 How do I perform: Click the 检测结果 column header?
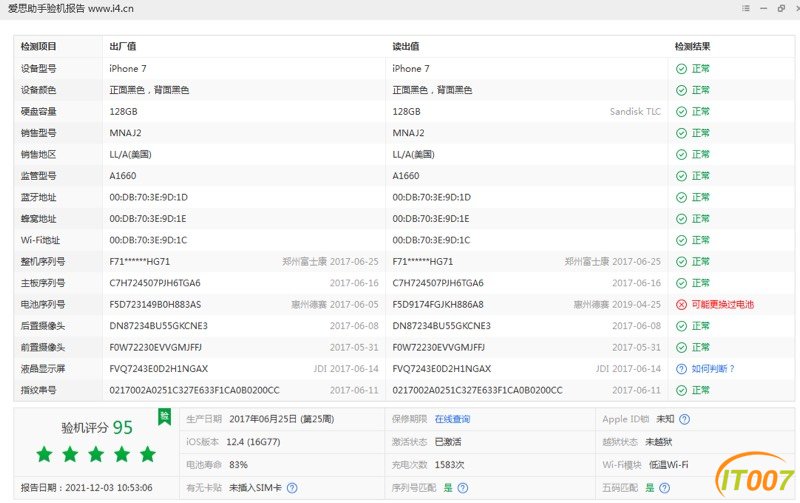[692, 46]
